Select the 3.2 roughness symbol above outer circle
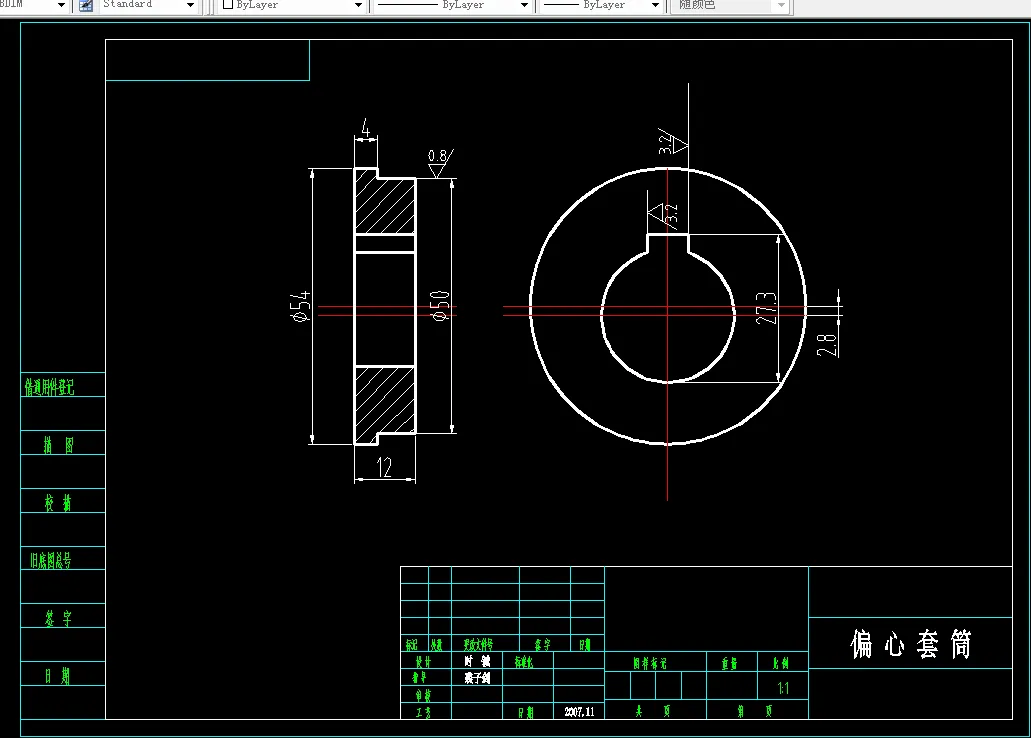 [x=673, y=141]
